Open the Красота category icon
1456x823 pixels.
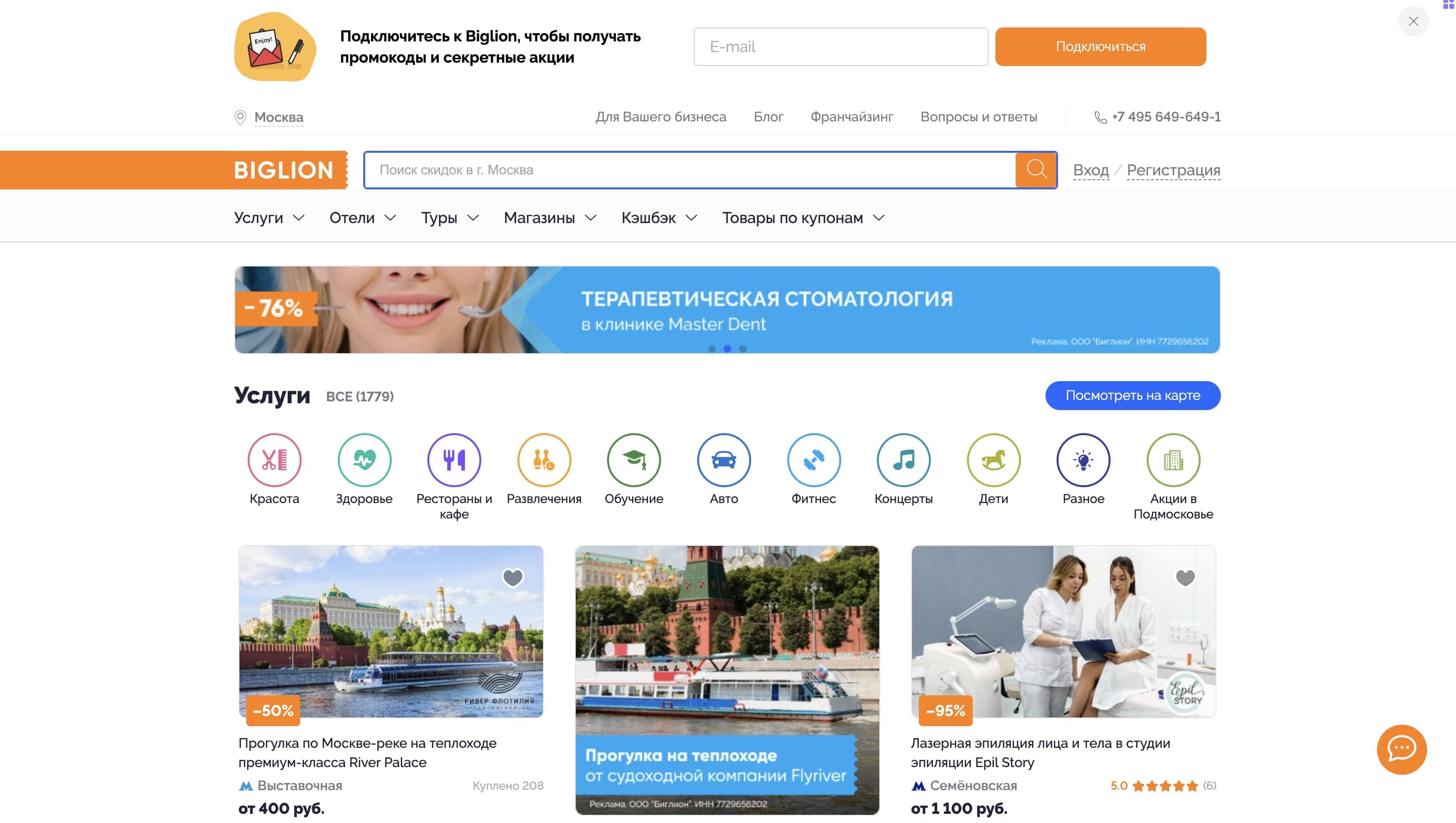click(274, 460)
